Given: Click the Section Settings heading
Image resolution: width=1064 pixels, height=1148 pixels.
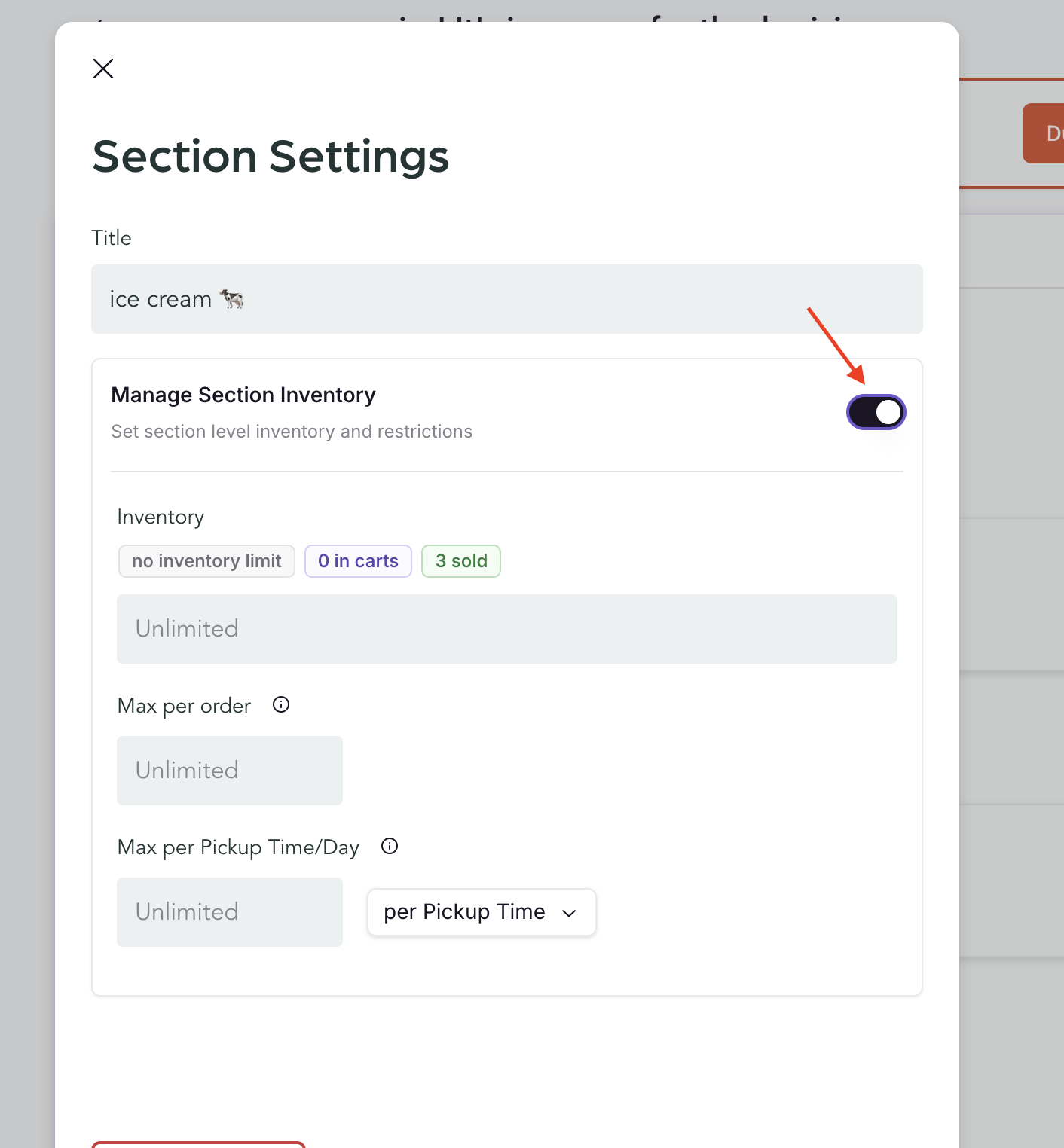Looking at the screenshot, I should (x=271, y=157).
